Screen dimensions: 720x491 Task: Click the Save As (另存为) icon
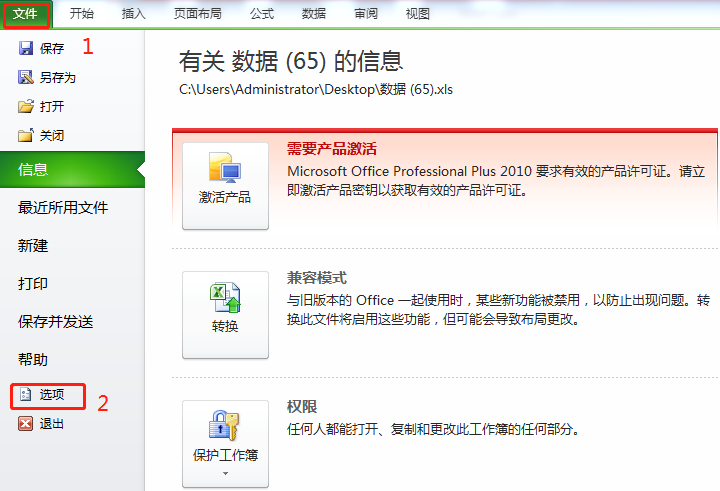tap(26, 77)
